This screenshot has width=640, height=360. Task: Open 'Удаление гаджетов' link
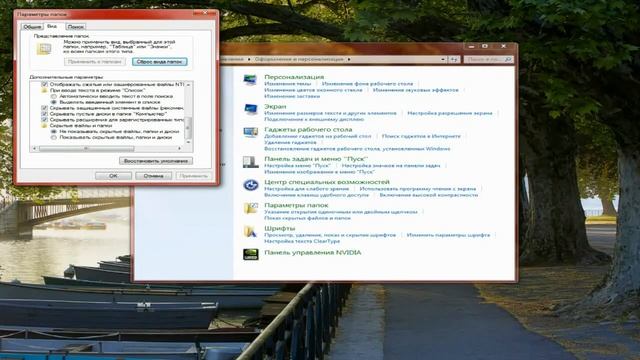coord(290,142)
